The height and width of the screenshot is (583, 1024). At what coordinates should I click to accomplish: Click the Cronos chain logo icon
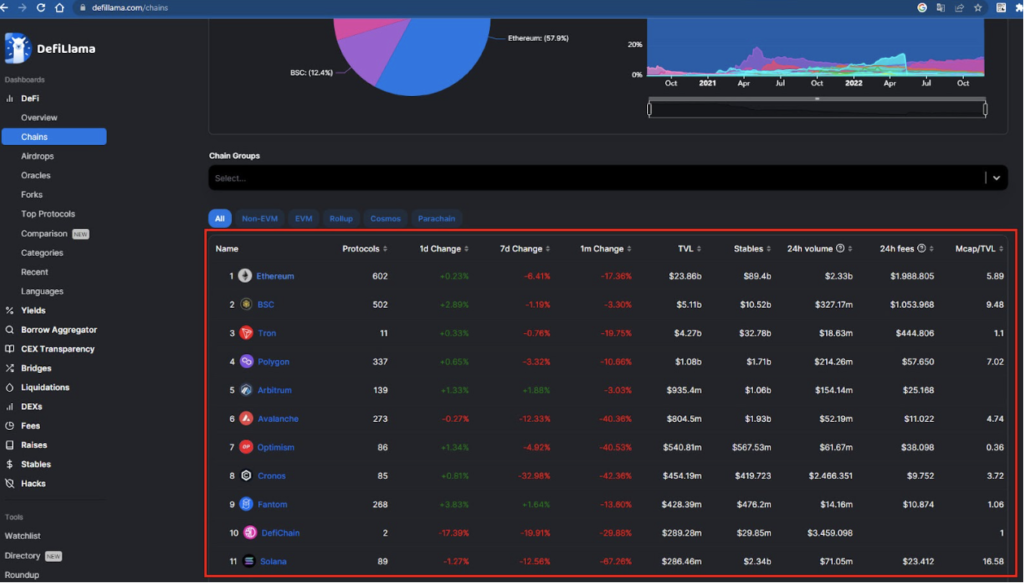tap(246, 476)
